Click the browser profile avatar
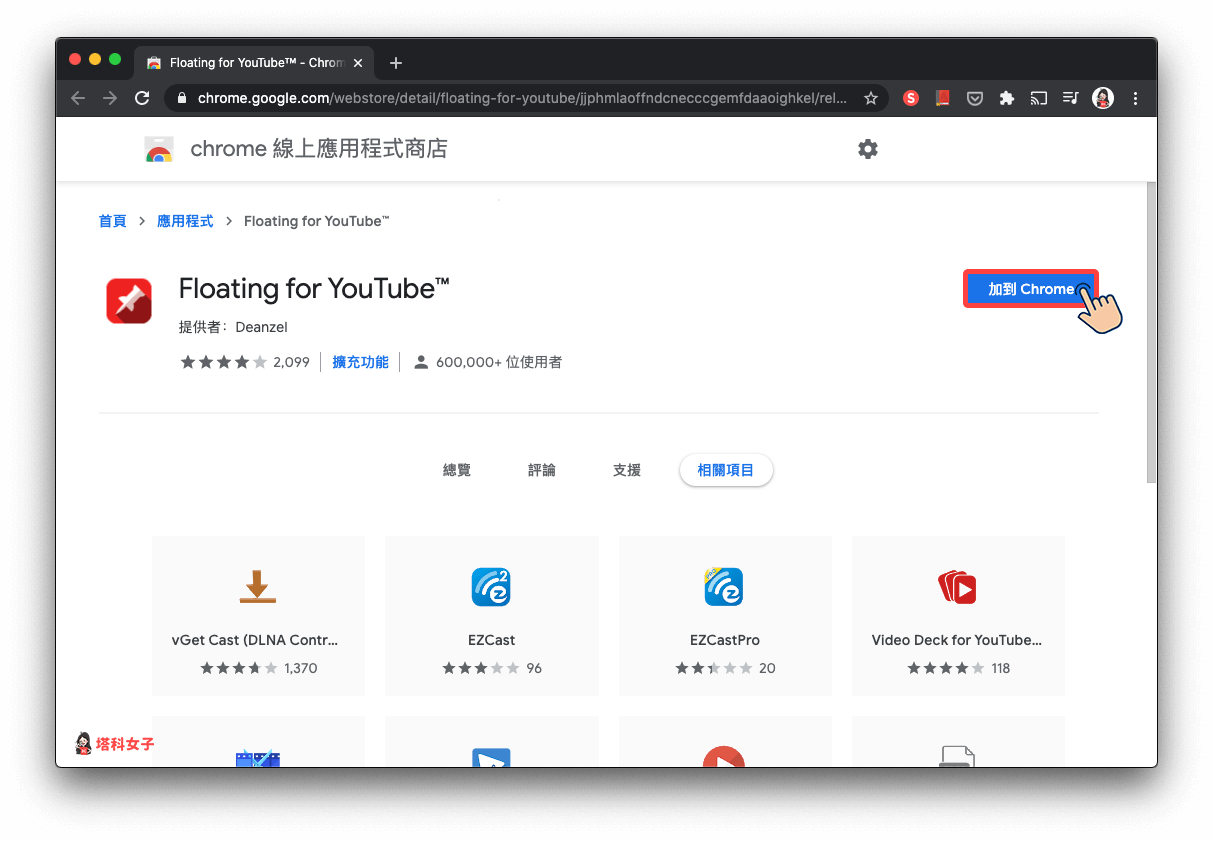This screenshot has width=1213, height=841. coord(1103,98)
